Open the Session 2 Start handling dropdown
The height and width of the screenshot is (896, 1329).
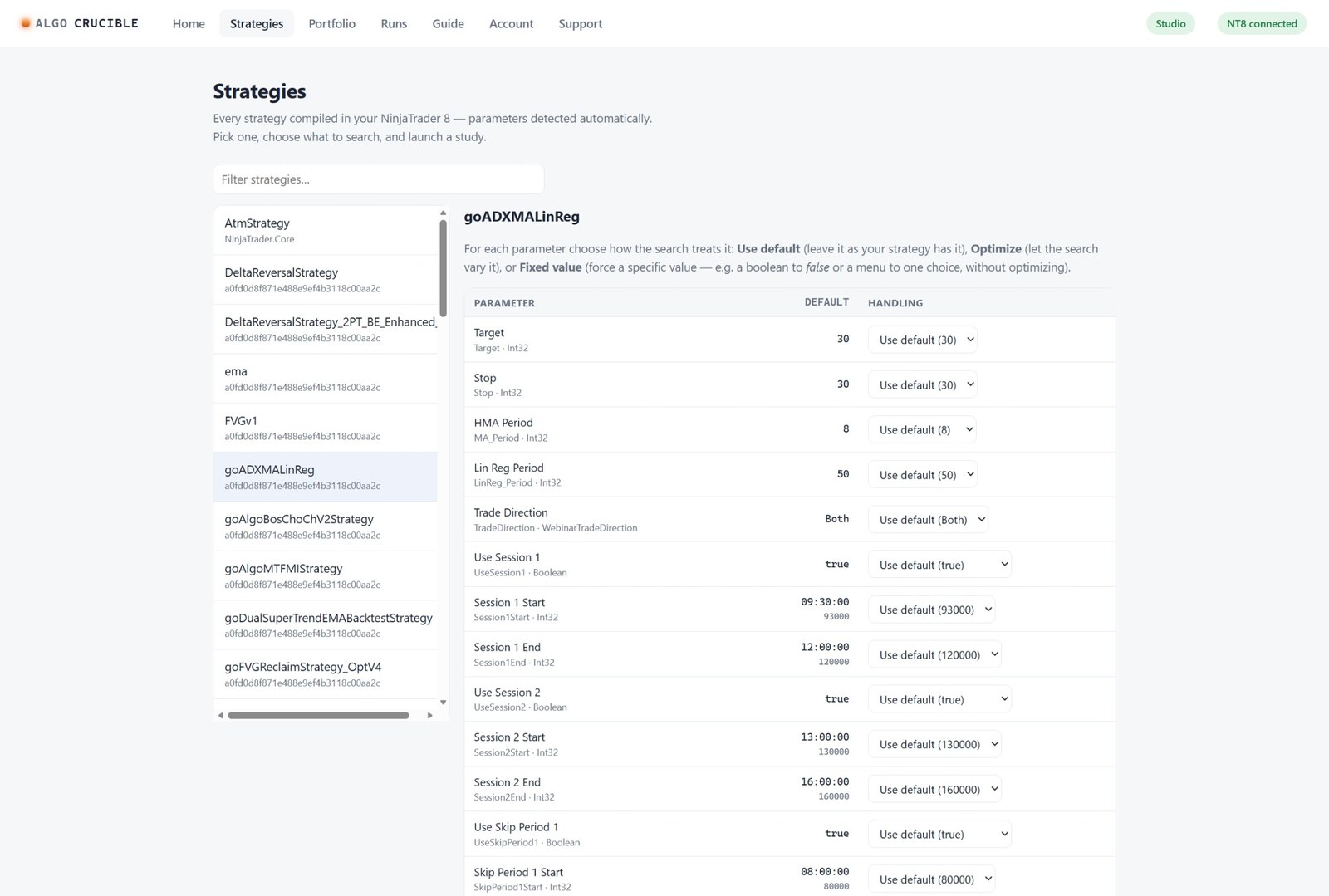click(x=934, y=744)
